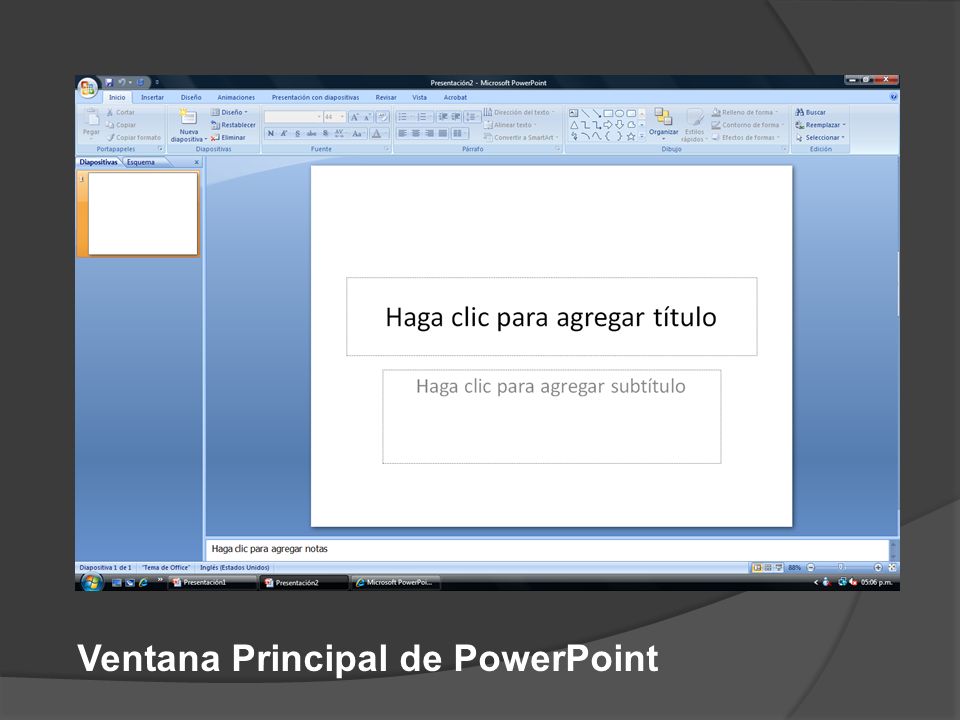Click Buscar in Edición group
The image size is (960, 720).
(810, 113)
